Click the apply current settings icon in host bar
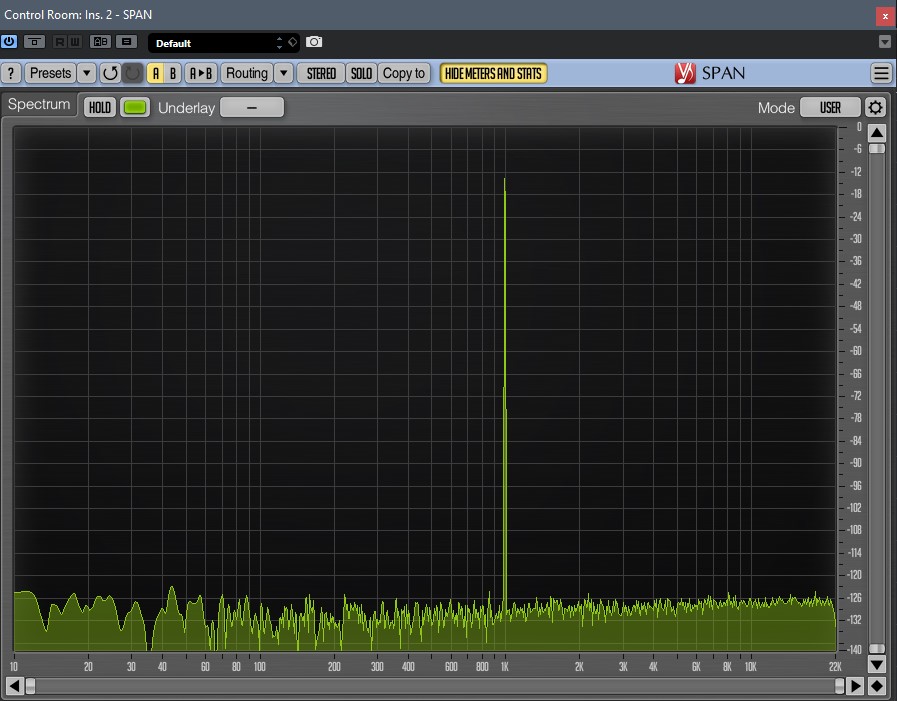The width and height of the screenshot is (897, 701). click(127, 42)
